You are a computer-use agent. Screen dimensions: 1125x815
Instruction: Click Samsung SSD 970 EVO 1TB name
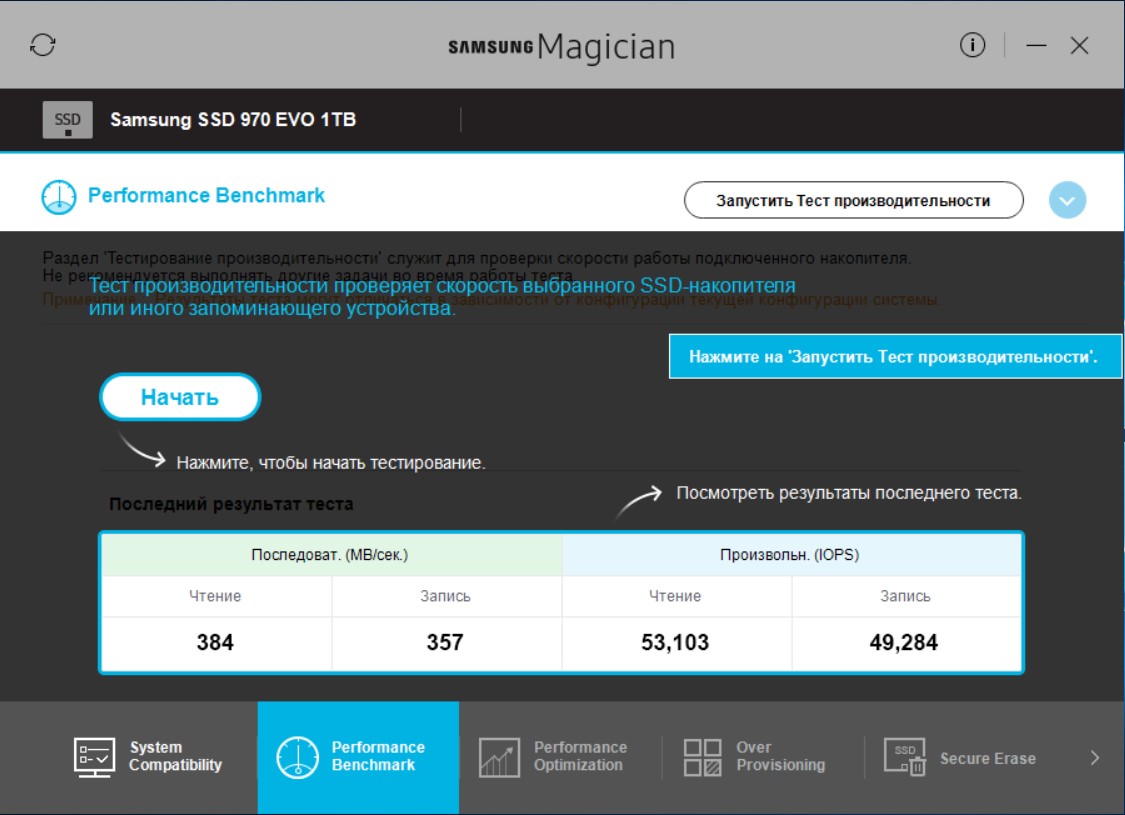pos(233,120)
